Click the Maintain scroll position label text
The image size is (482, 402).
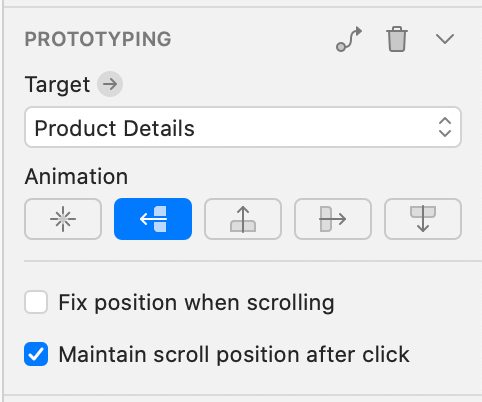pyautogui.click(x=234, y=354)
